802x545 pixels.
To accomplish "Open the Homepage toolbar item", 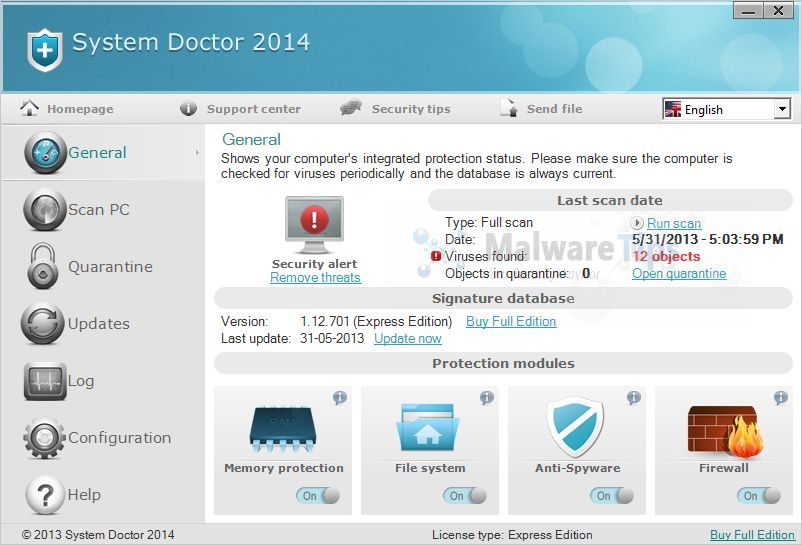I will (x=67, y=108).
